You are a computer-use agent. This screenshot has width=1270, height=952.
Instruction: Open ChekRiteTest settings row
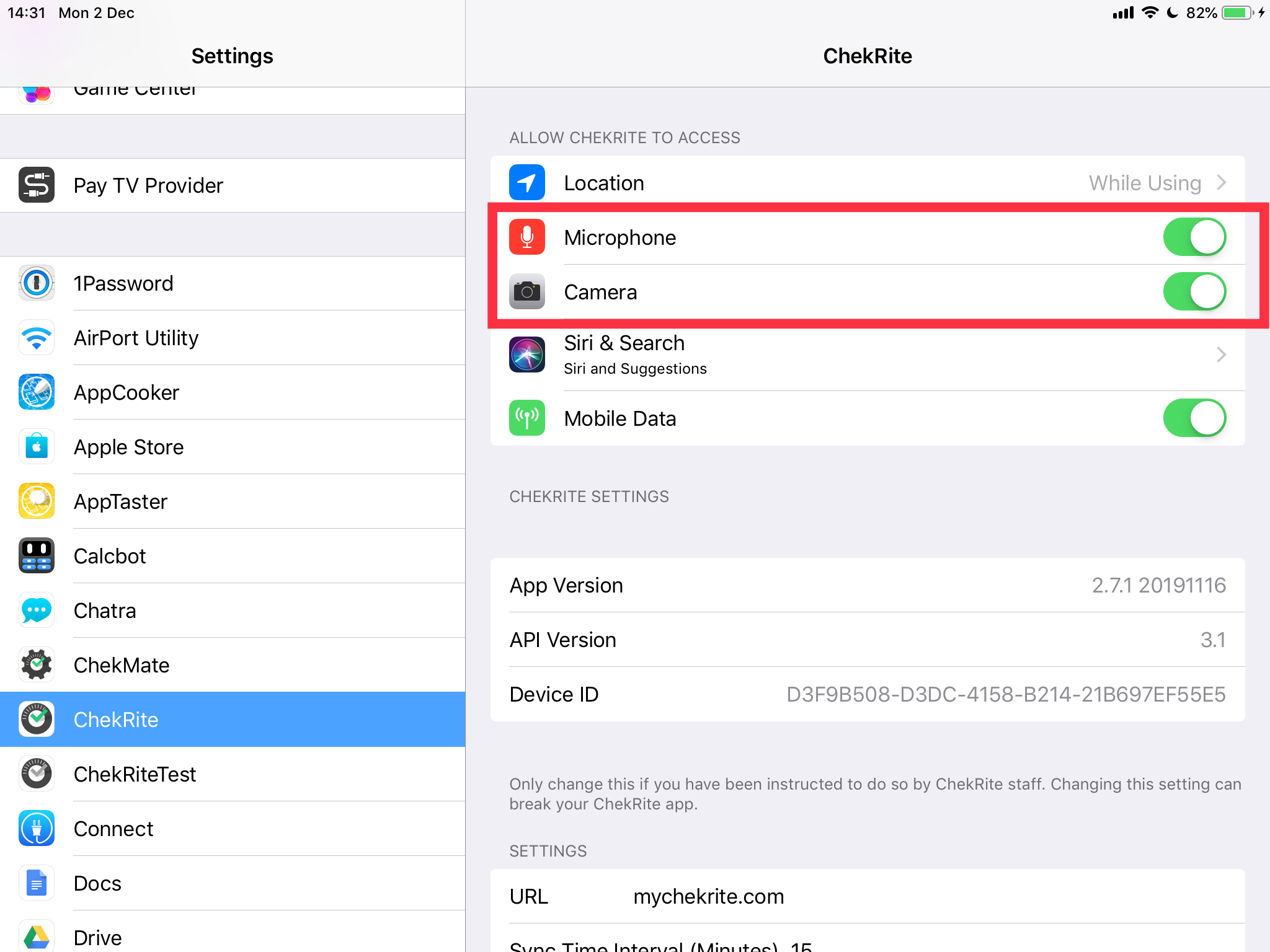[233, 774]
